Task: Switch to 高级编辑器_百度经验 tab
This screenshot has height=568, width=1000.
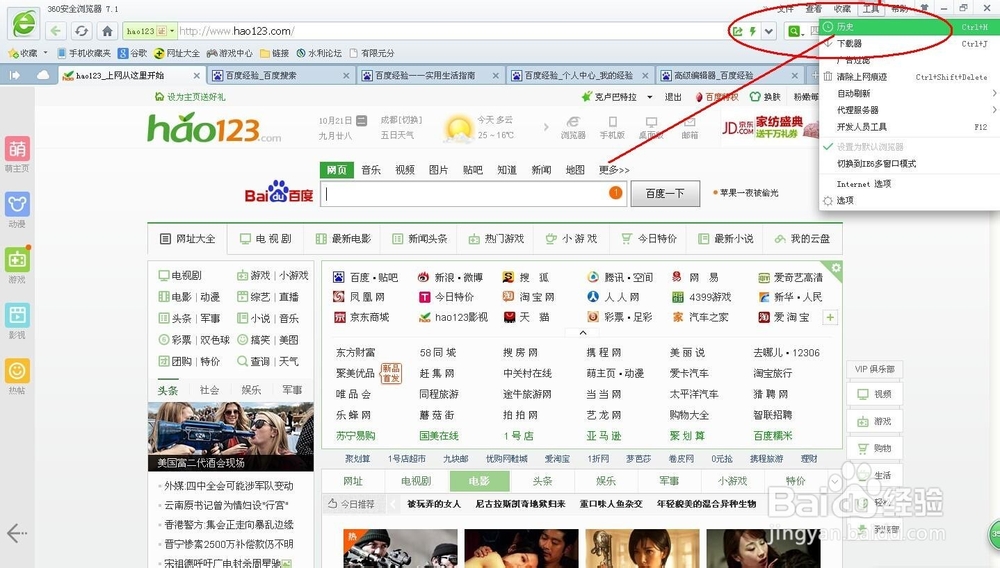Action: click(x=730, y=75)
